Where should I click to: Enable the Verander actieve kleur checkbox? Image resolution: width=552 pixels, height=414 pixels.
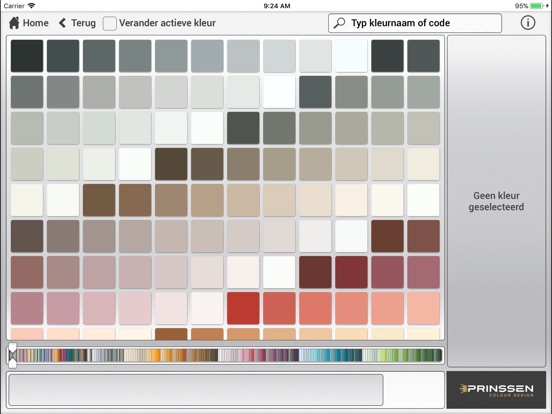[x=109, y=23]
